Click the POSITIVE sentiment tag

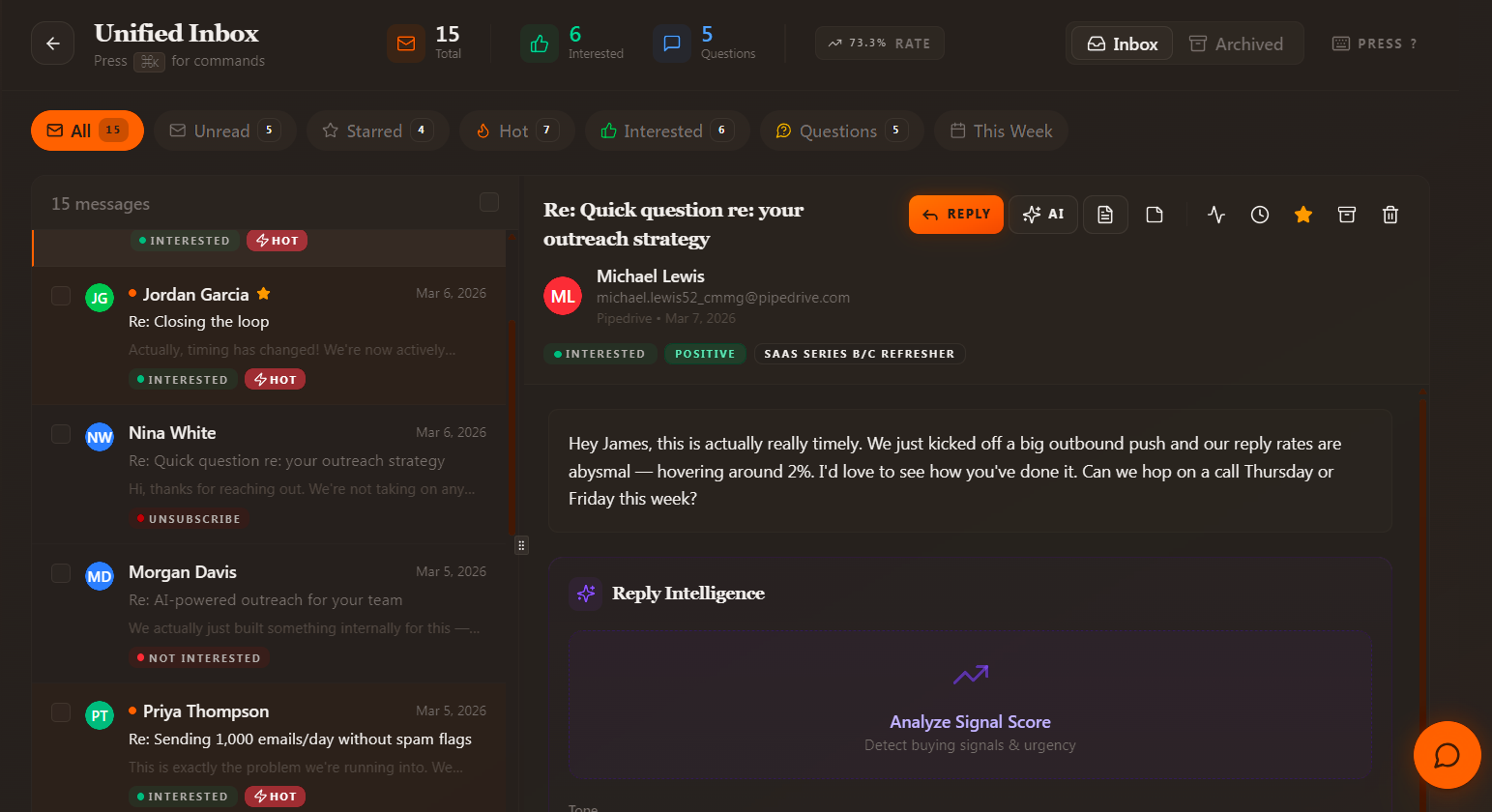tap(705, 354)
